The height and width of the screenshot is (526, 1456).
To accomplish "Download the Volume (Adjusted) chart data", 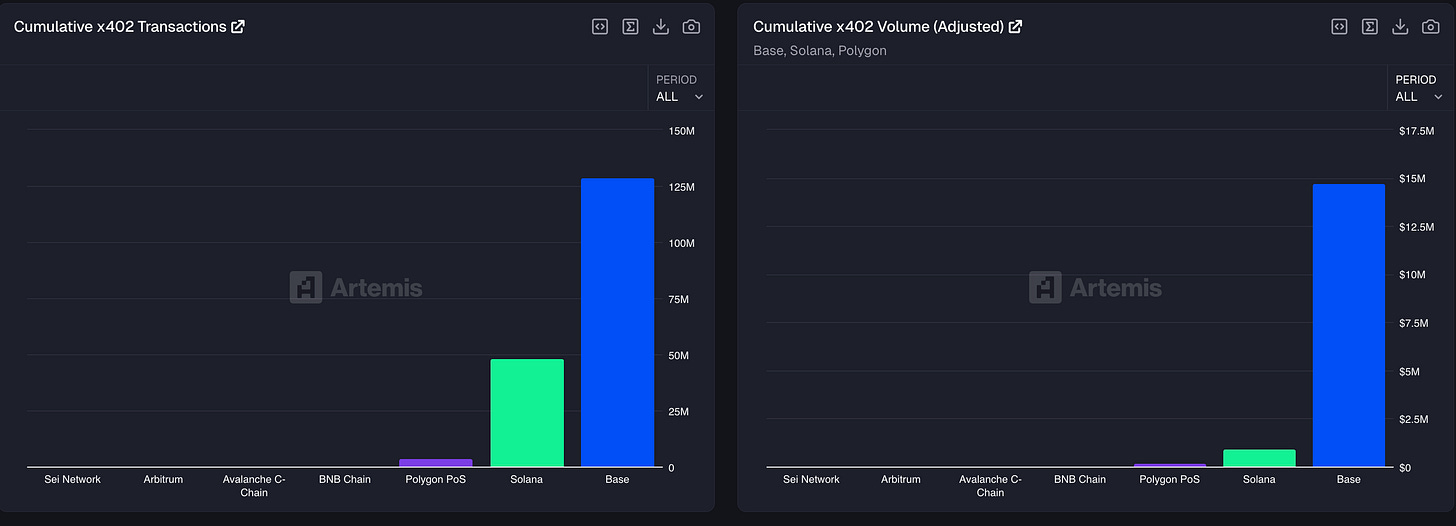I will tap(1400, 27).
